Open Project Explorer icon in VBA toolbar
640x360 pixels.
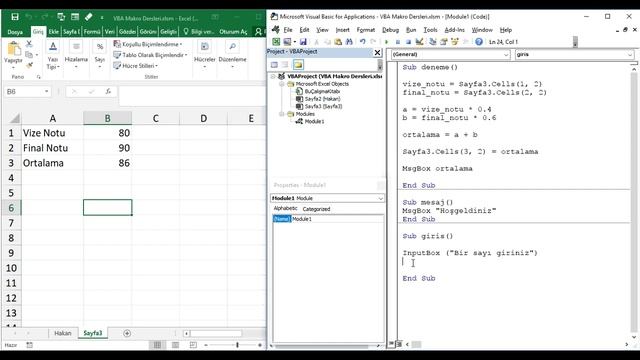pos(433,42)
